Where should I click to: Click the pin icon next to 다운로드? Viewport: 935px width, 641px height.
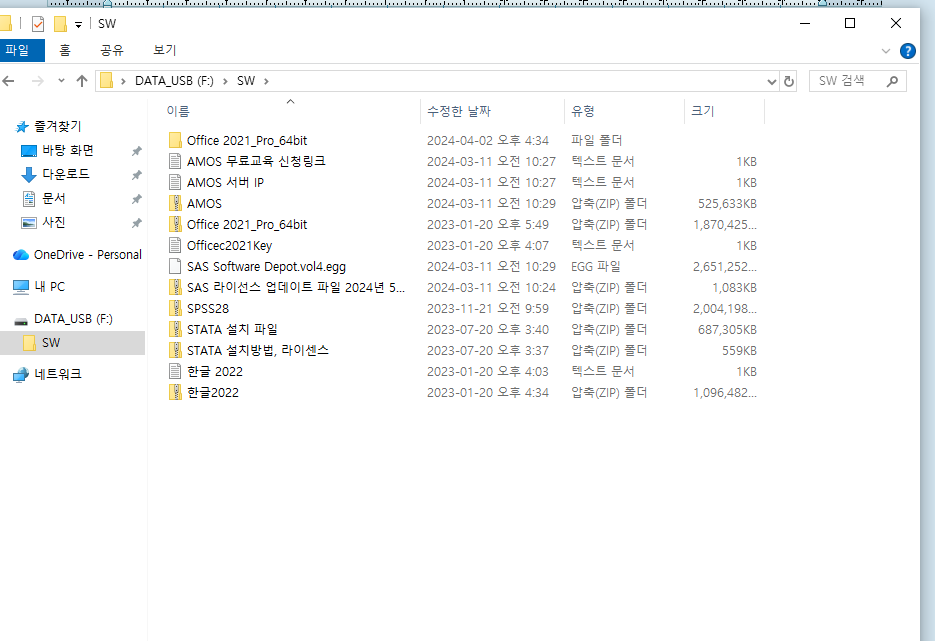point(137,175)
